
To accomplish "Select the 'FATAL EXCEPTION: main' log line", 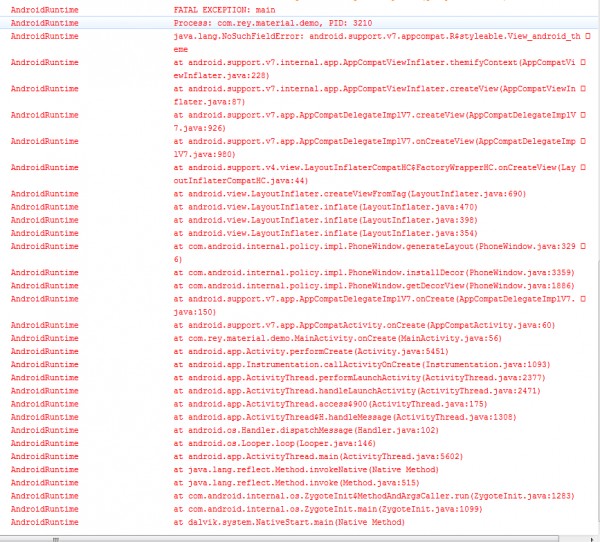I will 224,10.
